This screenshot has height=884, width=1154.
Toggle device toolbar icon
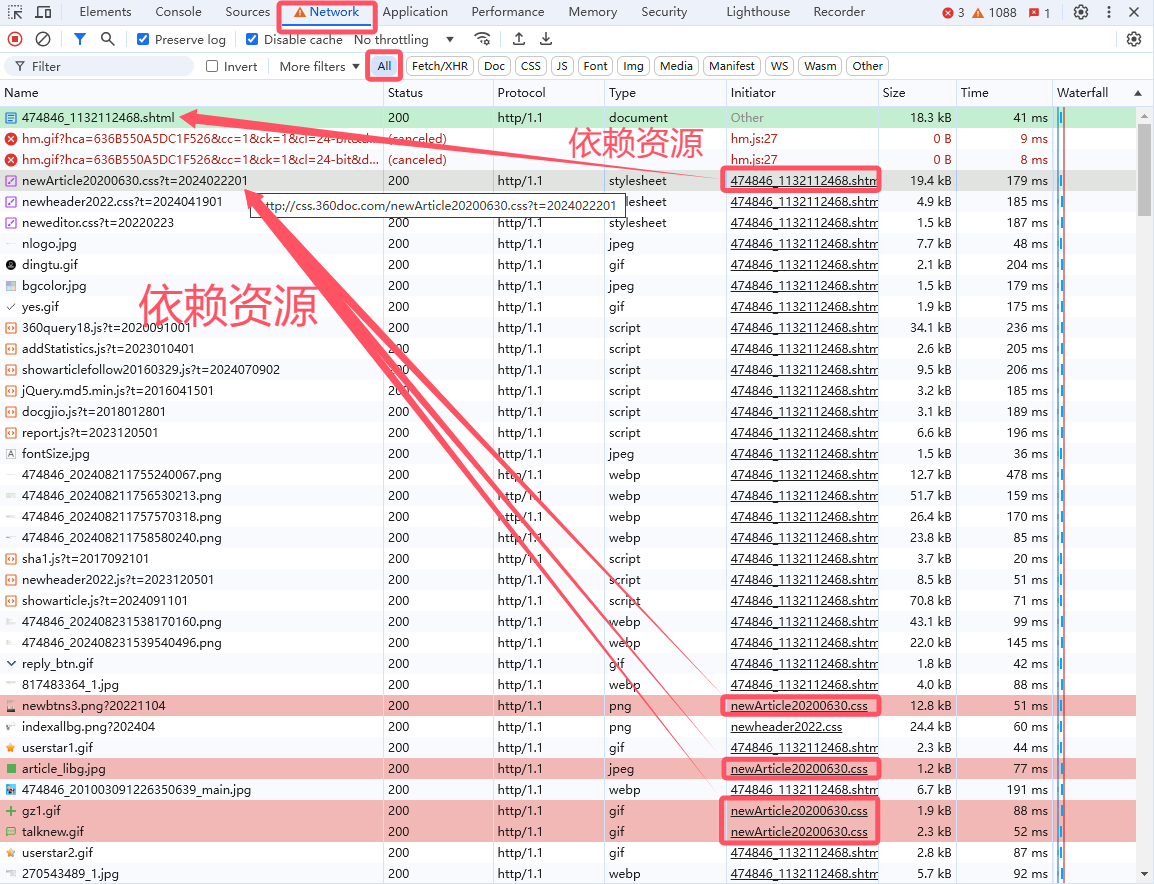point(43,12)
